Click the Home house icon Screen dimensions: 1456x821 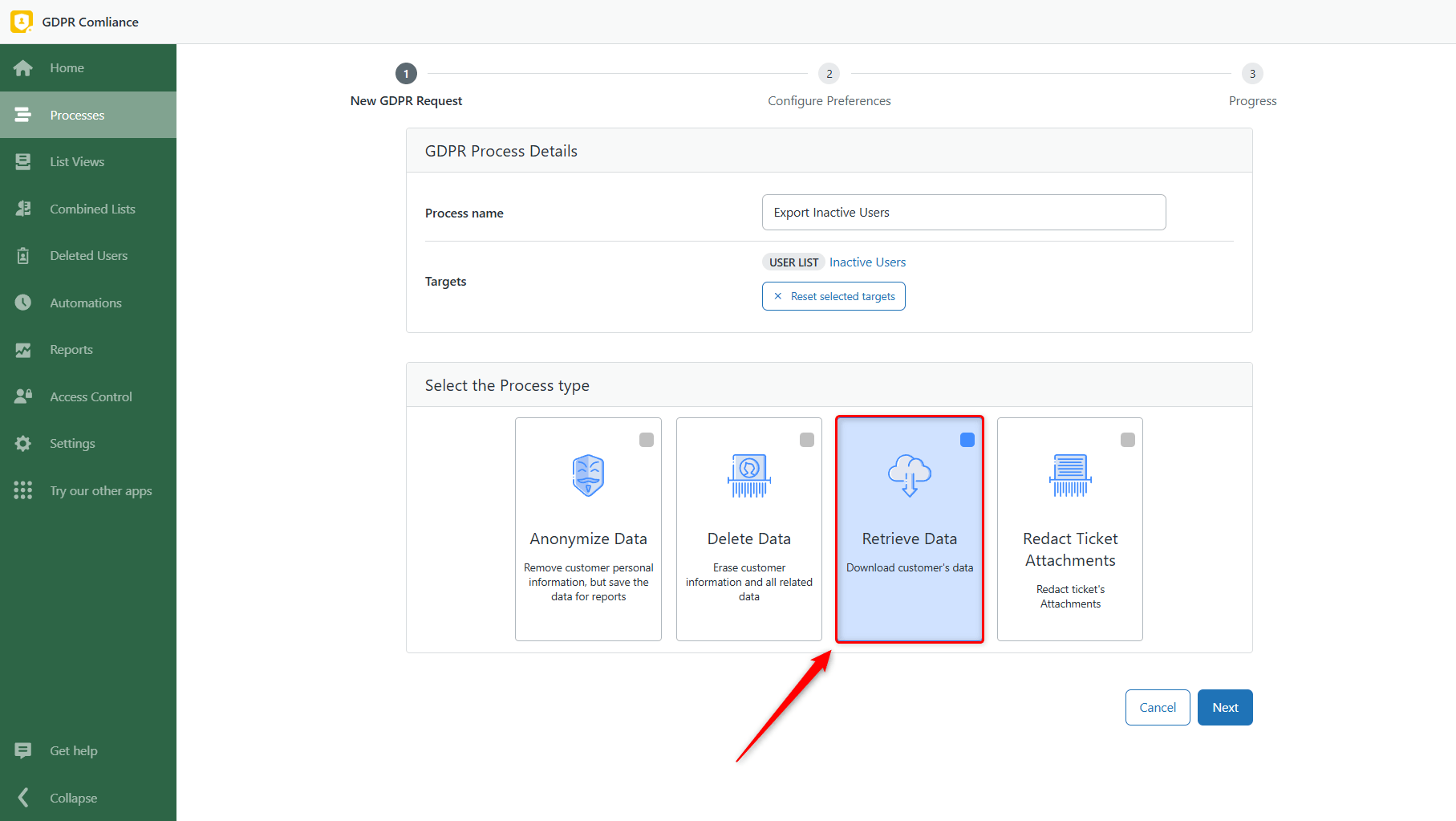click(23, 68)
